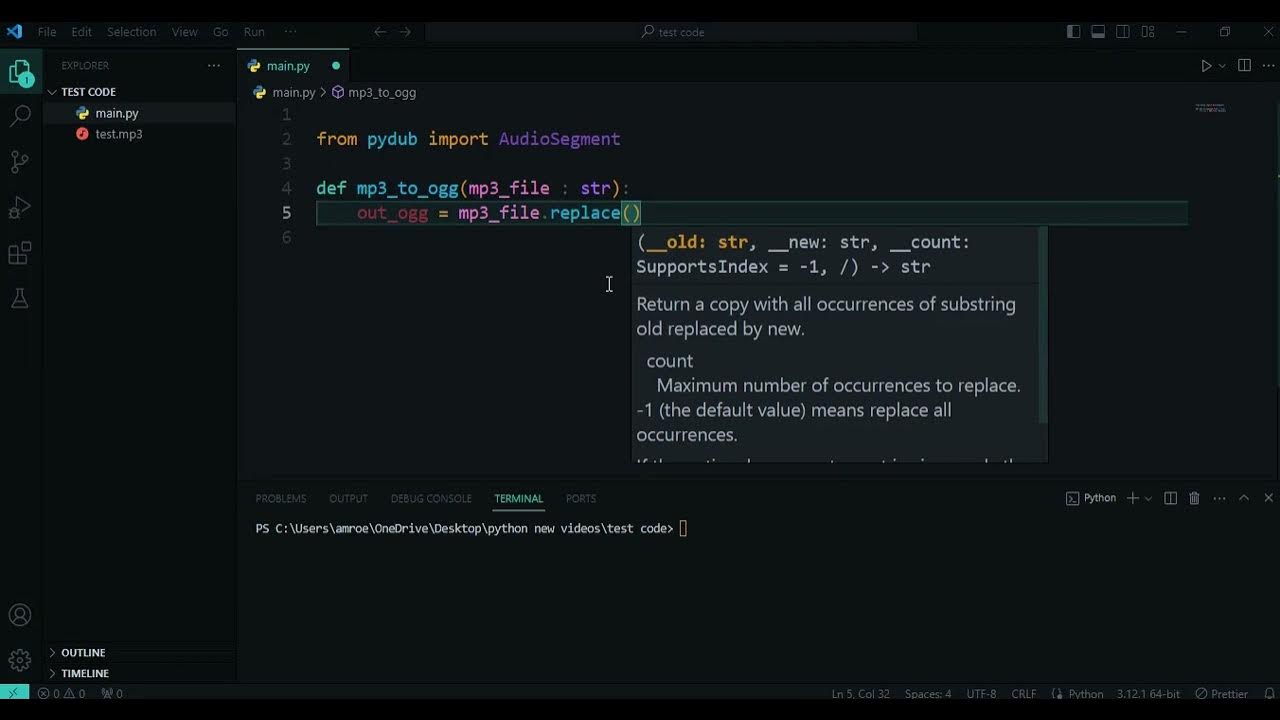Open the Explorer view in activity bar
This screenshot has width=1280, height=720.
click(x=20, y=72)
